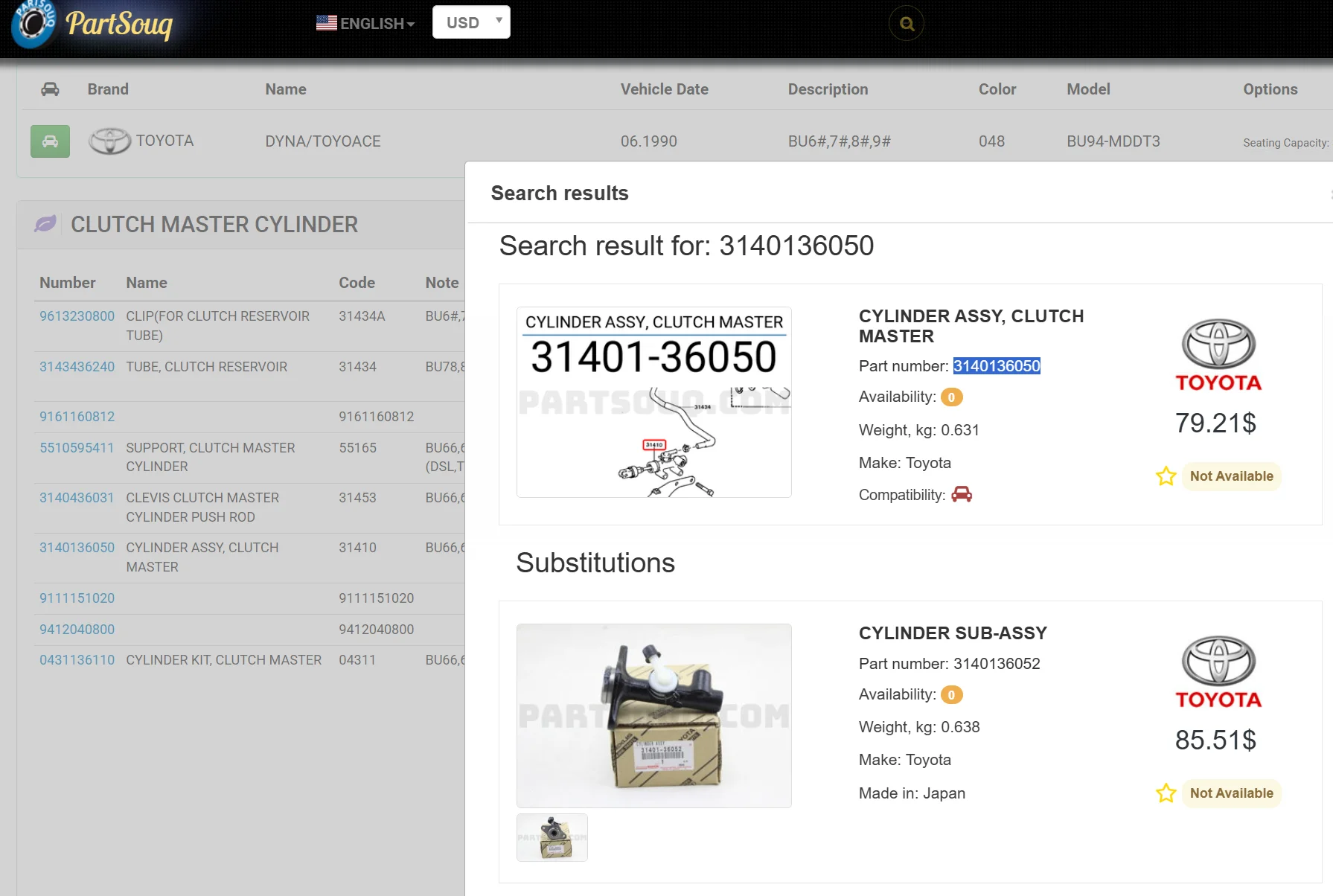Click Made in: Japan text
1333x896 pixels.
(x=912, y=793)
